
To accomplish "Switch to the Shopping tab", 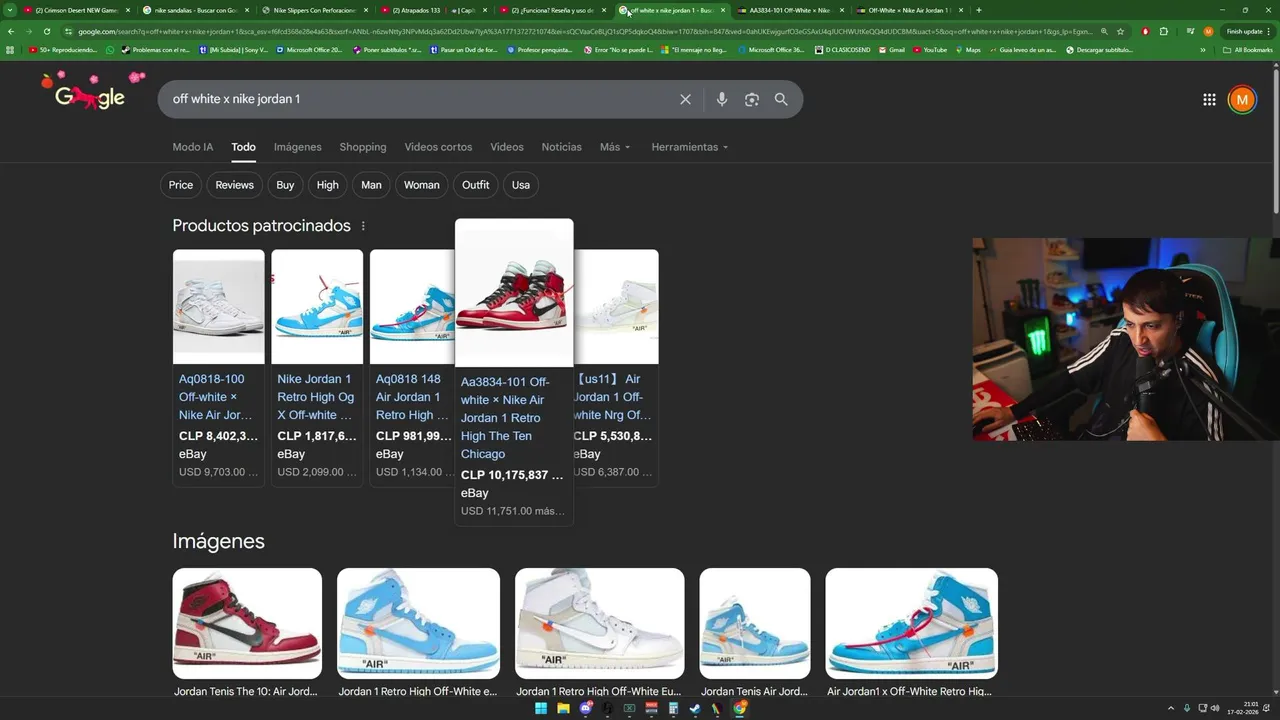I will (x=363, y=147).
